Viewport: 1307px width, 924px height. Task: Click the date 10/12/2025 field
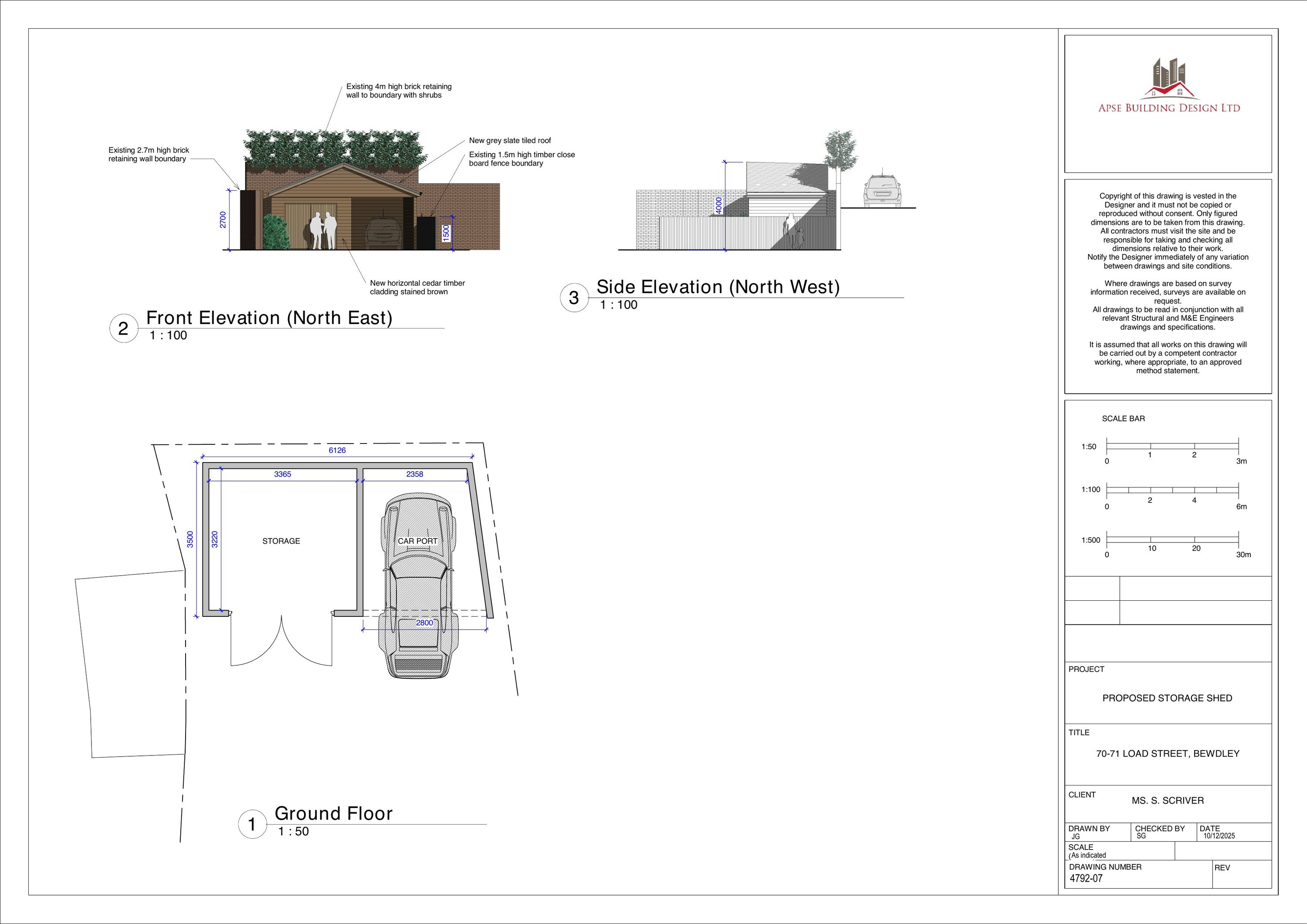(1219, 836)
